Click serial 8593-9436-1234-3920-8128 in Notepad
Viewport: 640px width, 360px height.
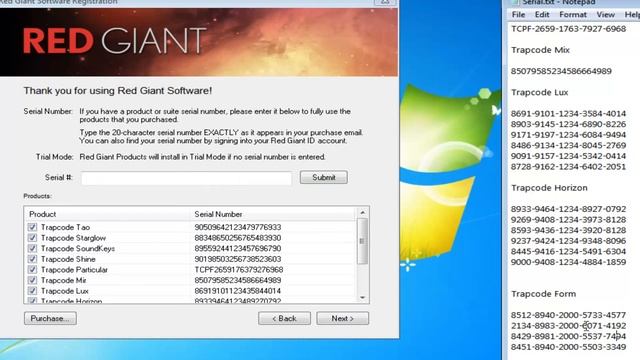[568, 230]
